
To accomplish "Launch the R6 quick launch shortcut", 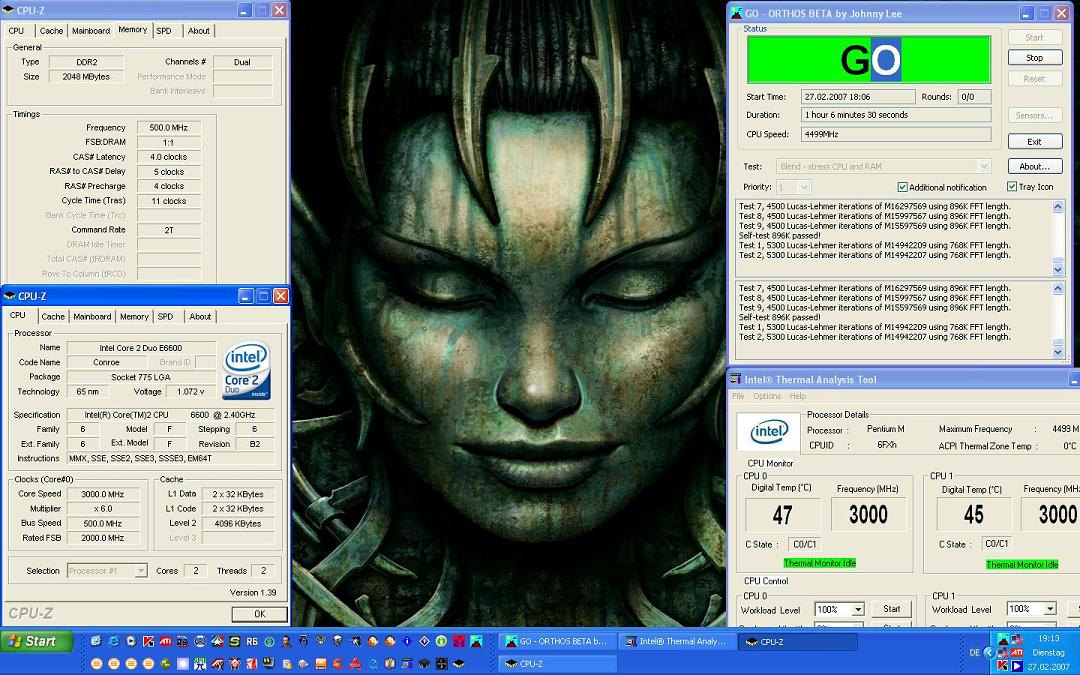I will pyautogui.click(x=252, y=641).
